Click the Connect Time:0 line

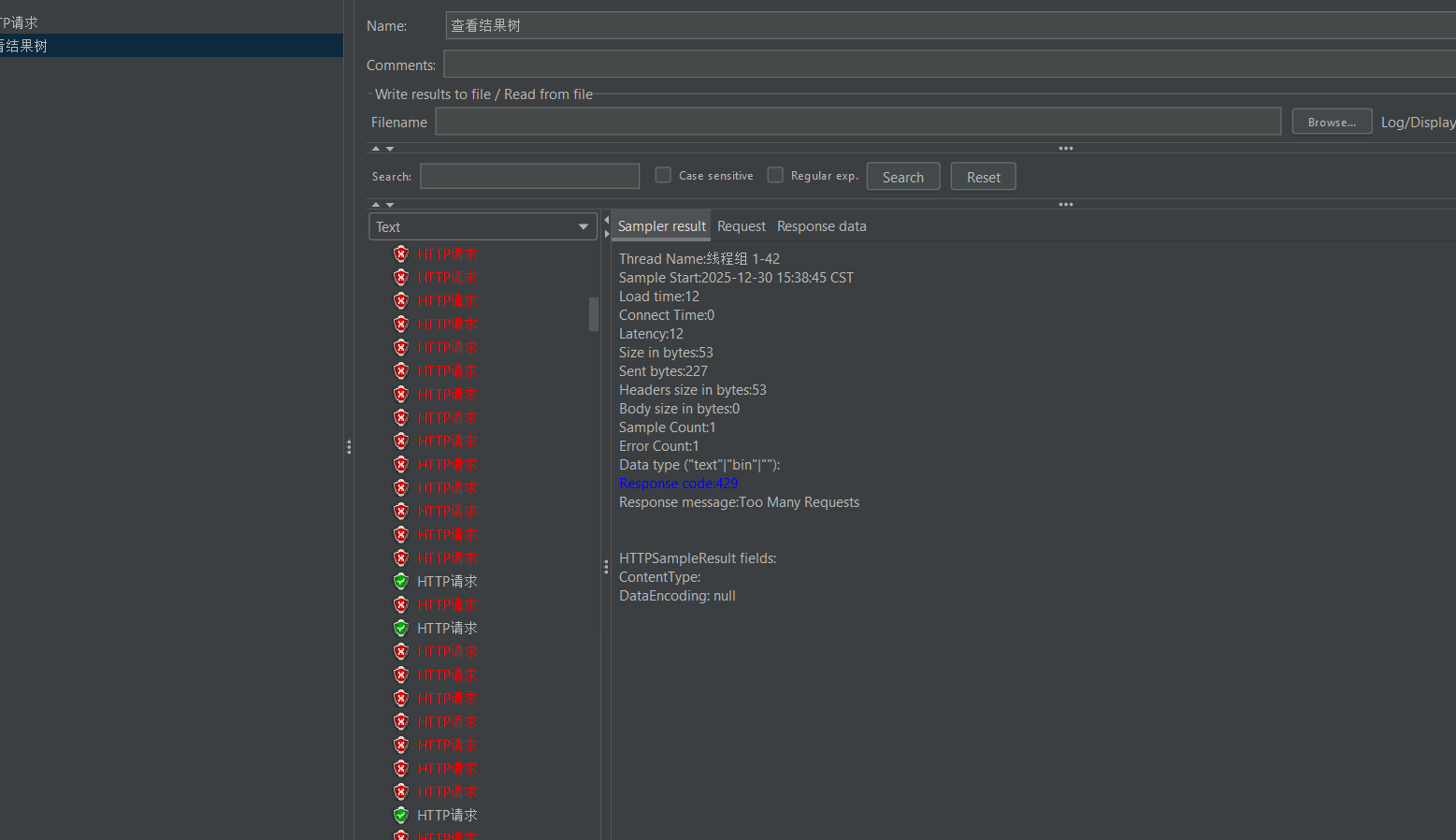(667, 315)
